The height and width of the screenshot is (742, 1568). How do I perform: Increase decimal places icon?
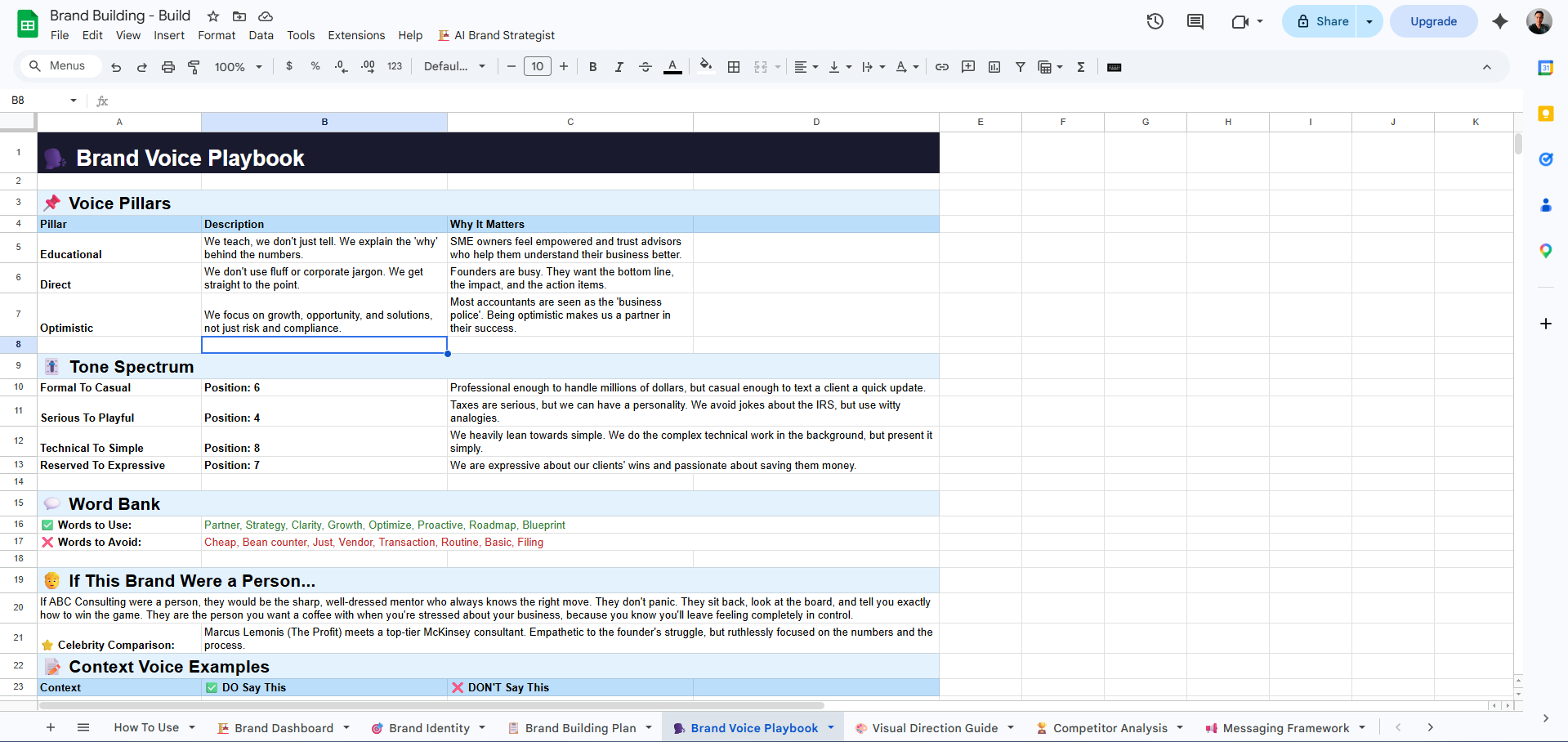(x=368, y=66)
